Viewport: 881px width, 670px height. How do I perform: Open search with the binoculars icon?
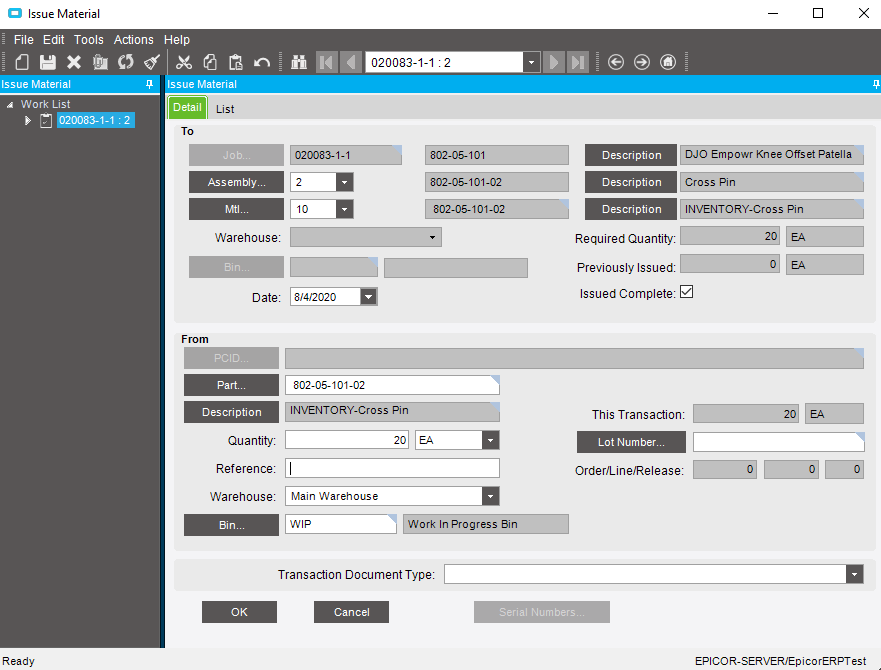point(298,62)
